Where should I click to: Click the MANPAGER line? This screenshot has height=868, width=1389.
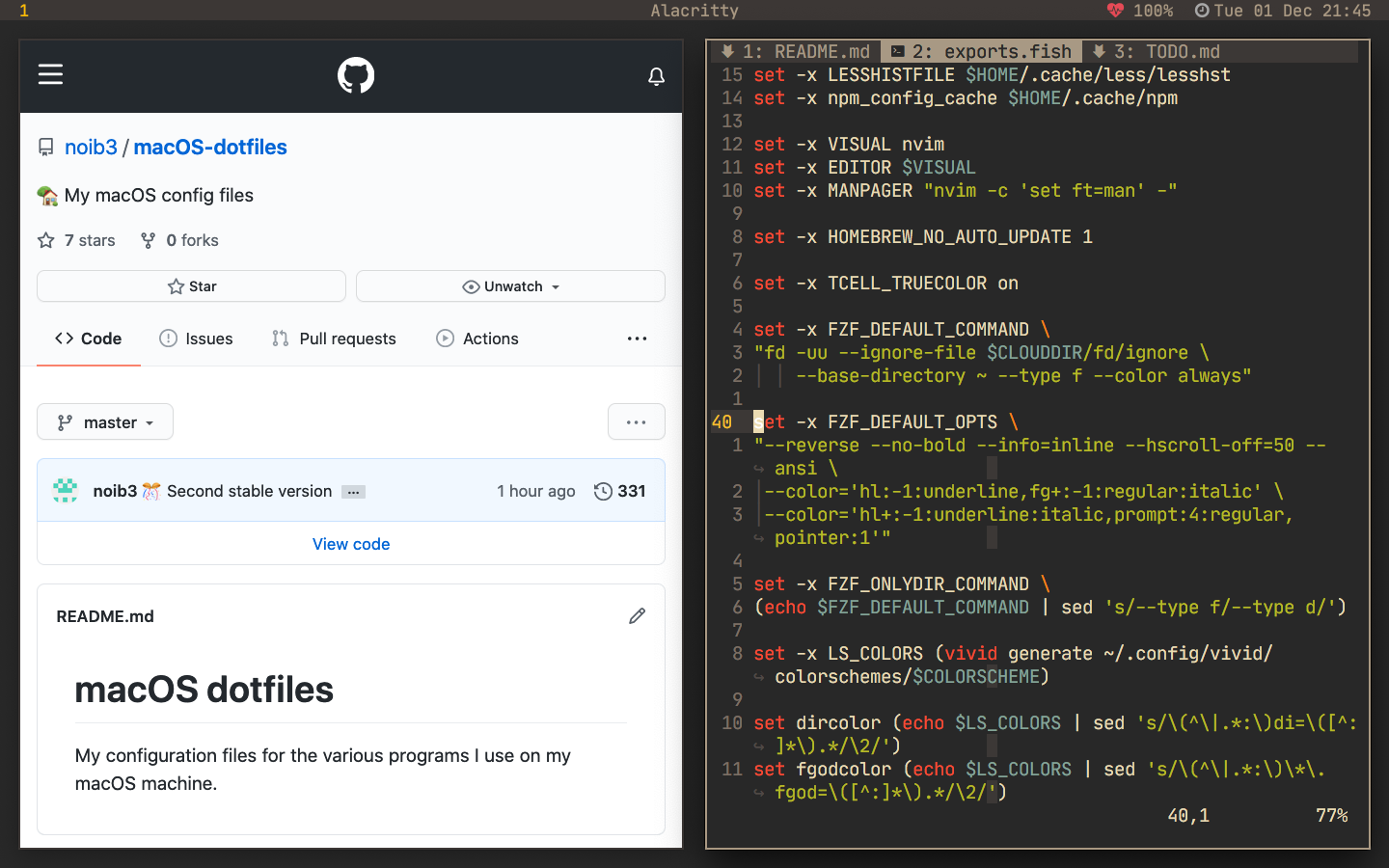(966, 191)
